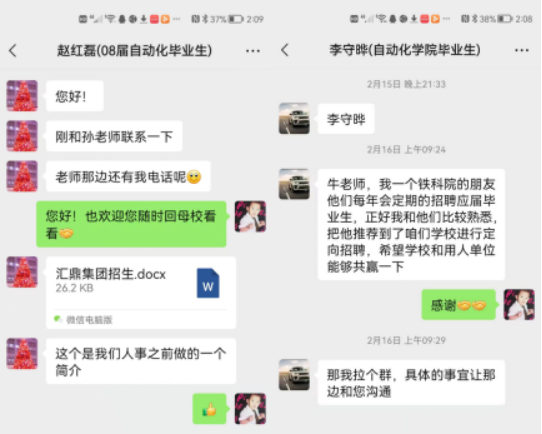Viewport: 542px width, 434px height.
Task: Tap green 也欢迎您随时回母校看看 message
Action: [131, 224]
